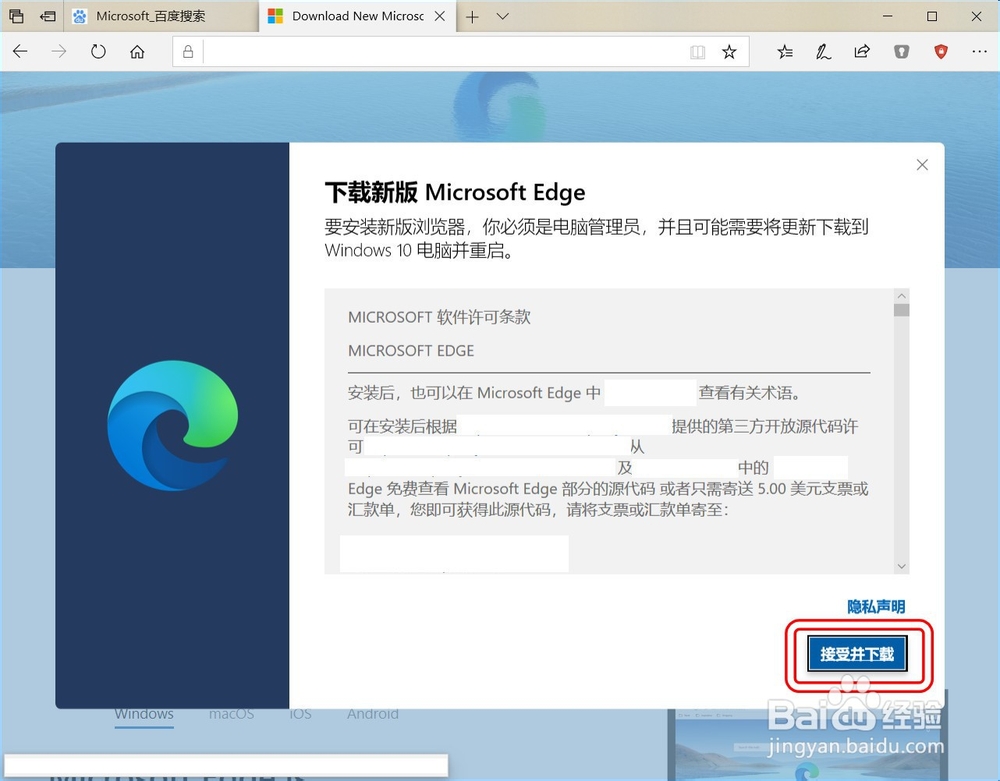
Task: Open Reading view book icon
Action: (698, 52)
